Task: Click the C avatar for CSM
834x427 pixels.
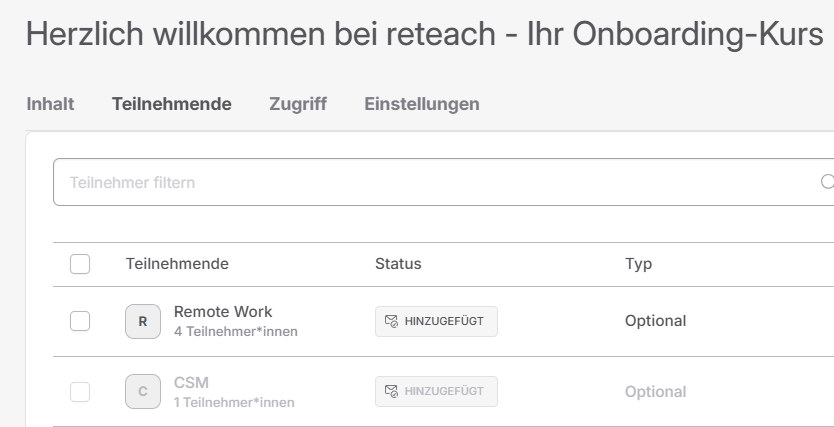Action: [x=143, y=391]
